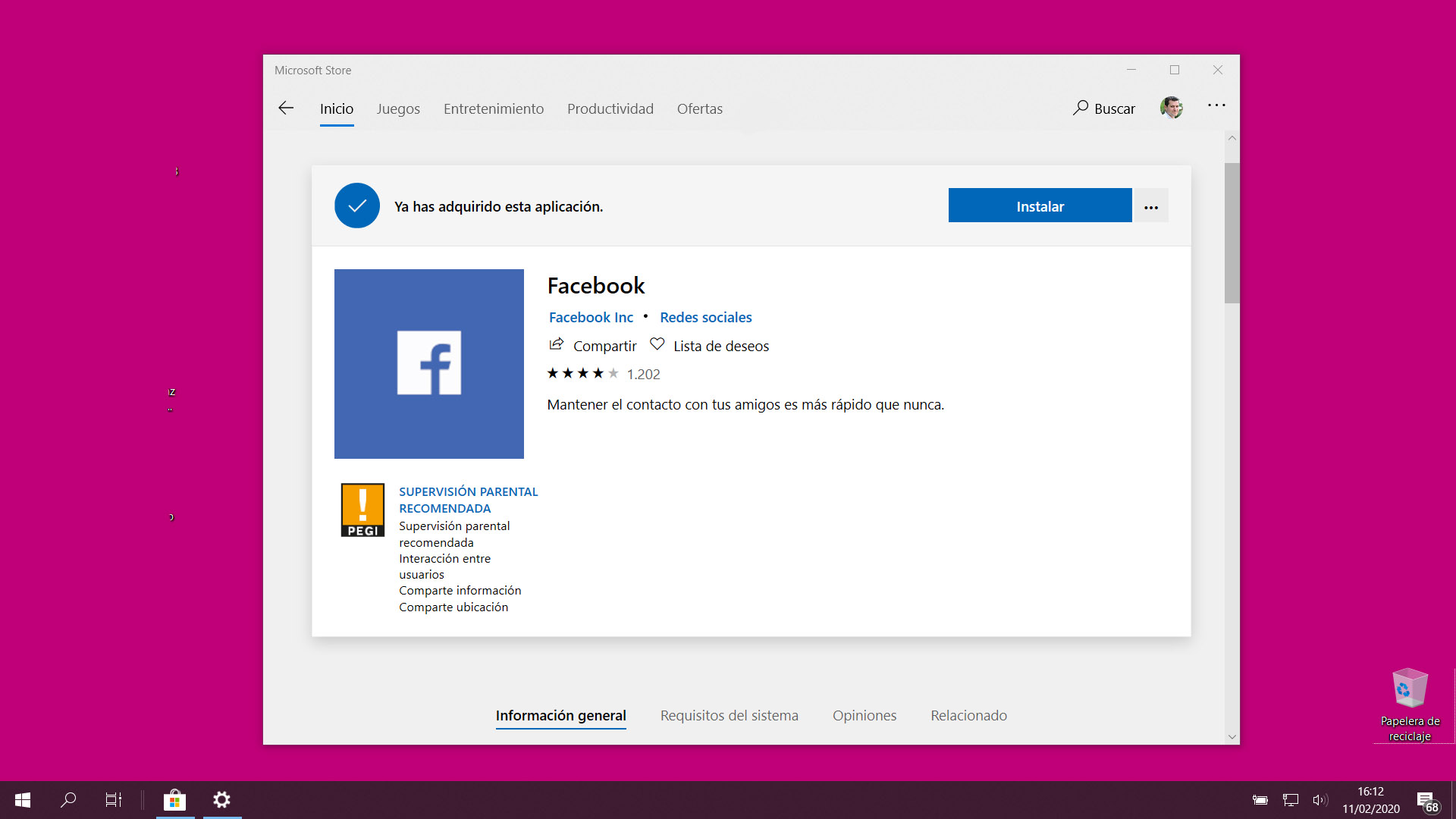This screenshot has width=1456, height=819.
Task: Maximize the Microsoft Store window
Action: 1175,70
